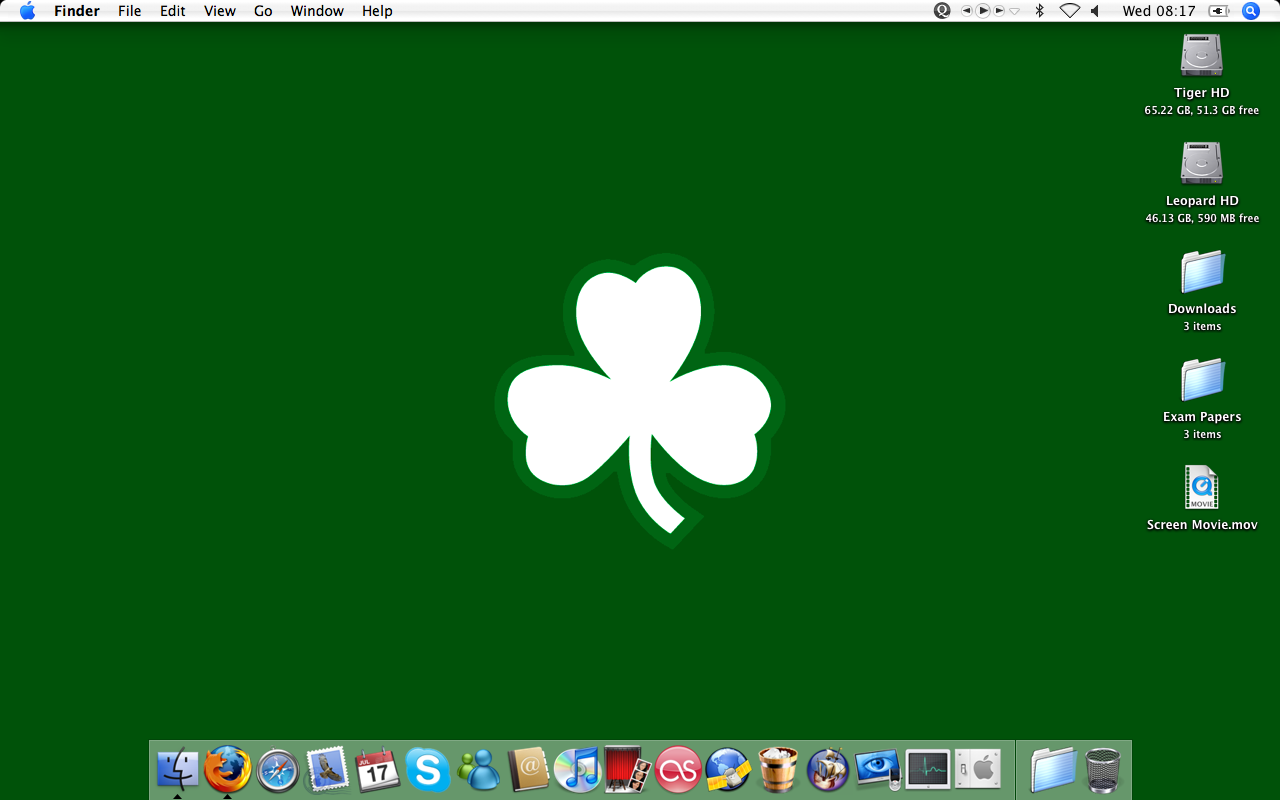Open Mail stamp icon in Dock
This screenshot has height=800, width=1280.
tap(328, 769)
